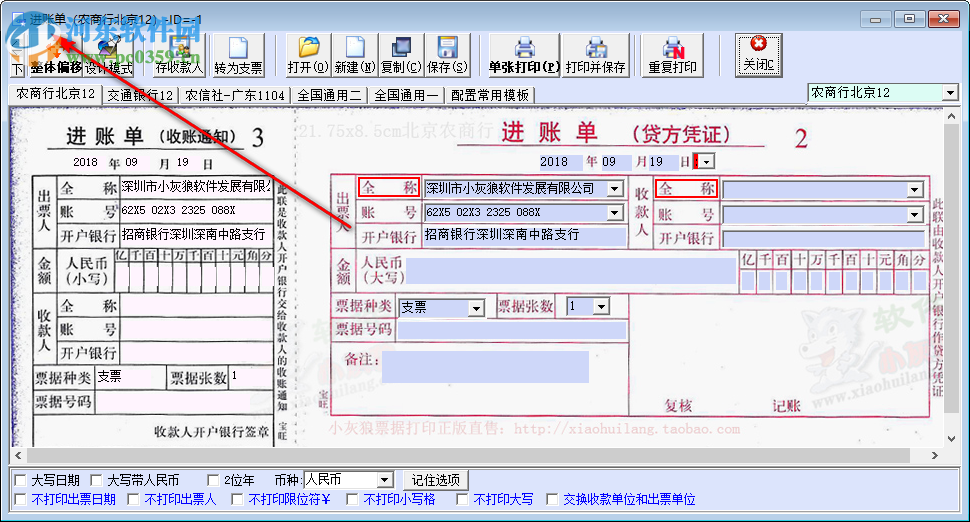The image size is (970, 522).
Task: Click the 票据号码 input field
Action: tap(512, 330)
